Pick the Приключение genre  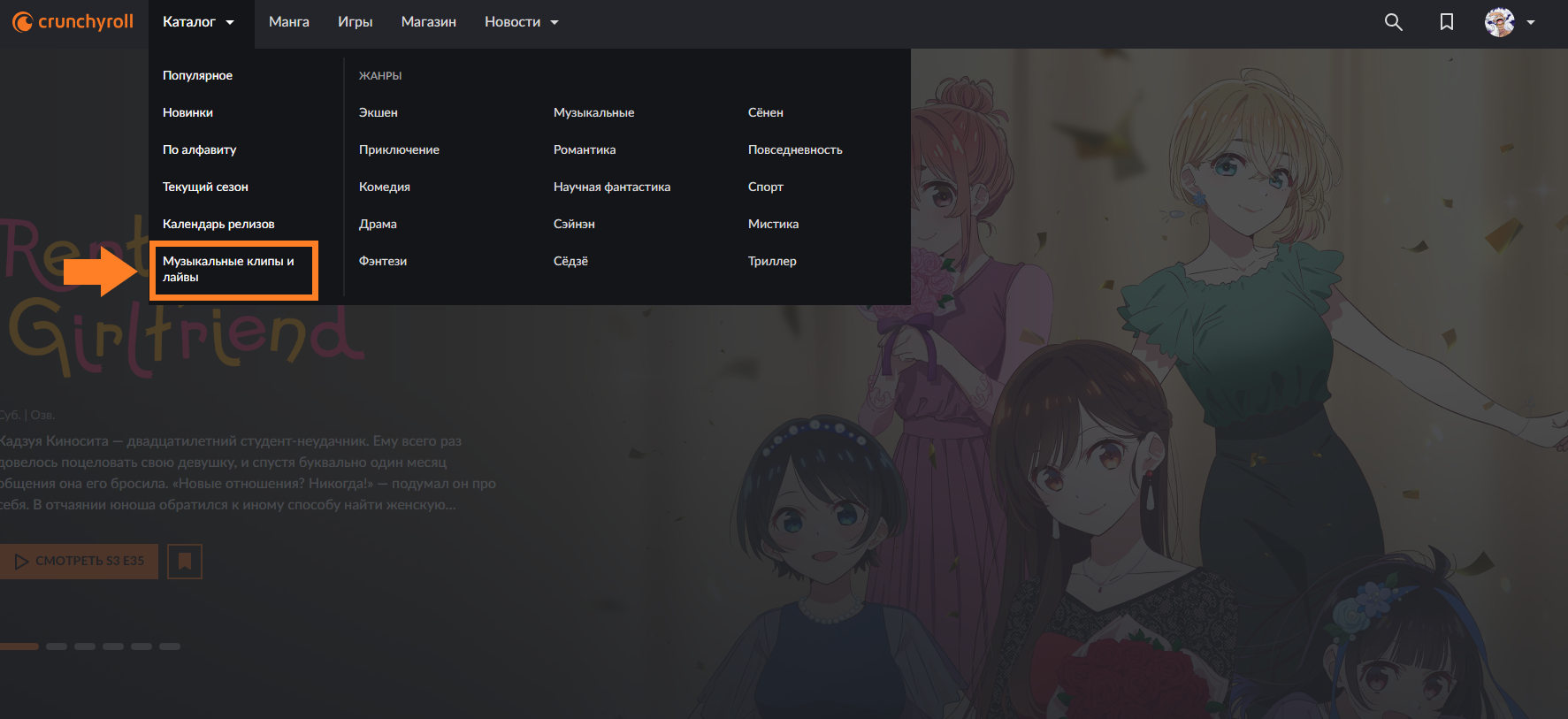point(399,149)
